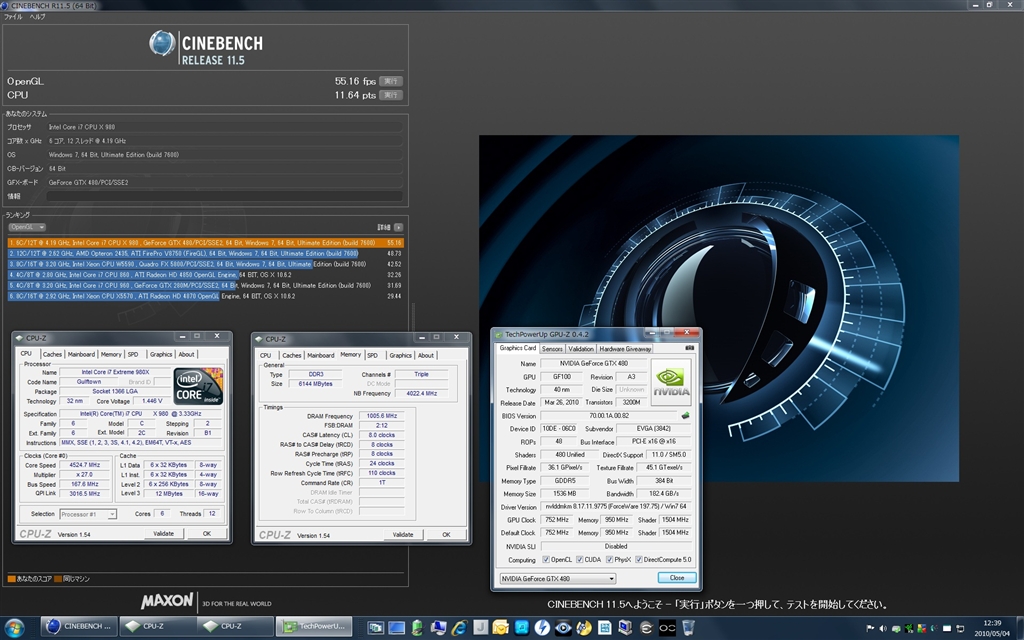
Task: Click the BIOS save chip icon in GPU-Z
Action: pos(685,415)
